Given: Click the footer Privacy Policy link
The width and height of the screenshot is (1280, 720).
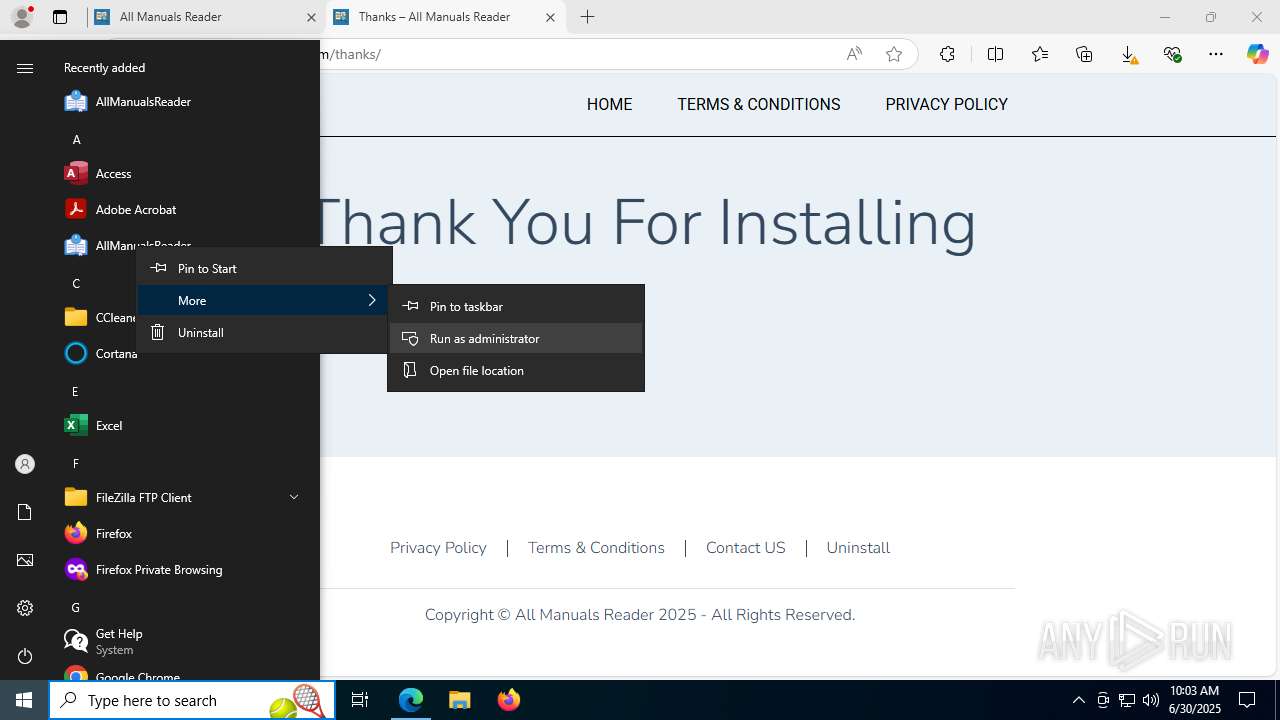Looking at the screenshot, I should [438, 548].
